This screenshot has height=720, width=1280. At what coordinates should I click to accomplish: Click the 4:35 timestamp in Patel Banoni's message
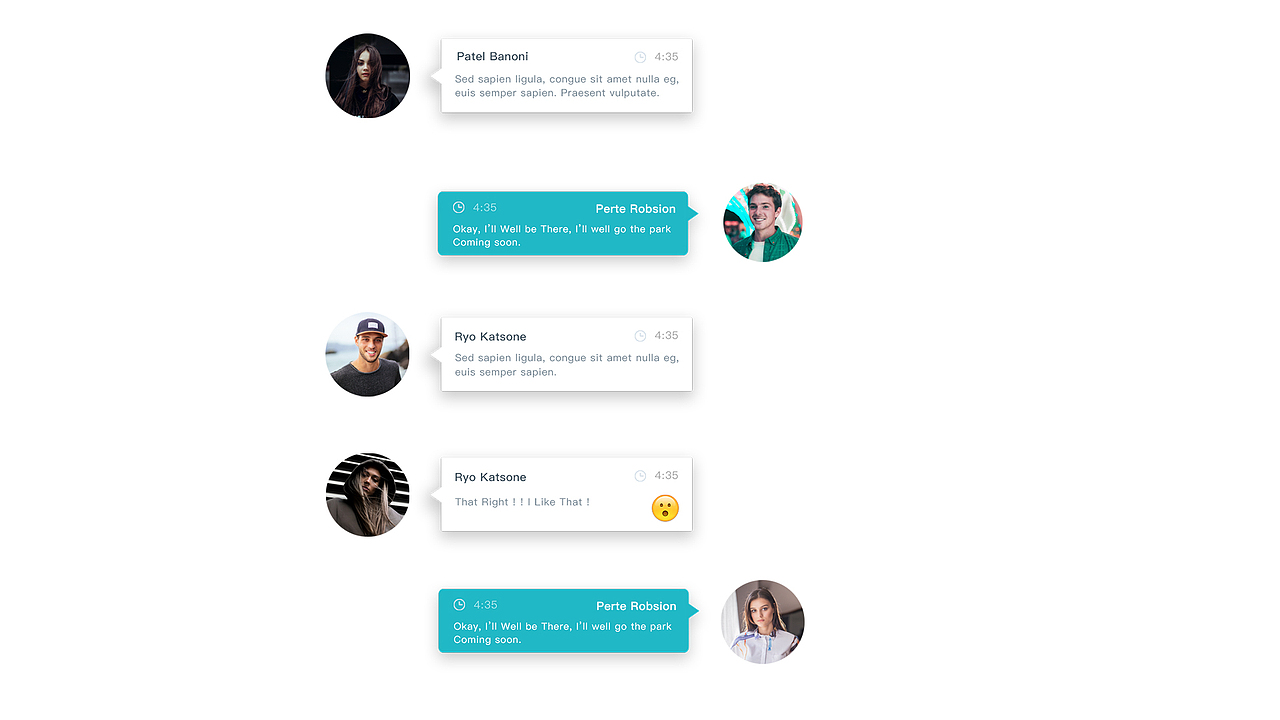666,57
